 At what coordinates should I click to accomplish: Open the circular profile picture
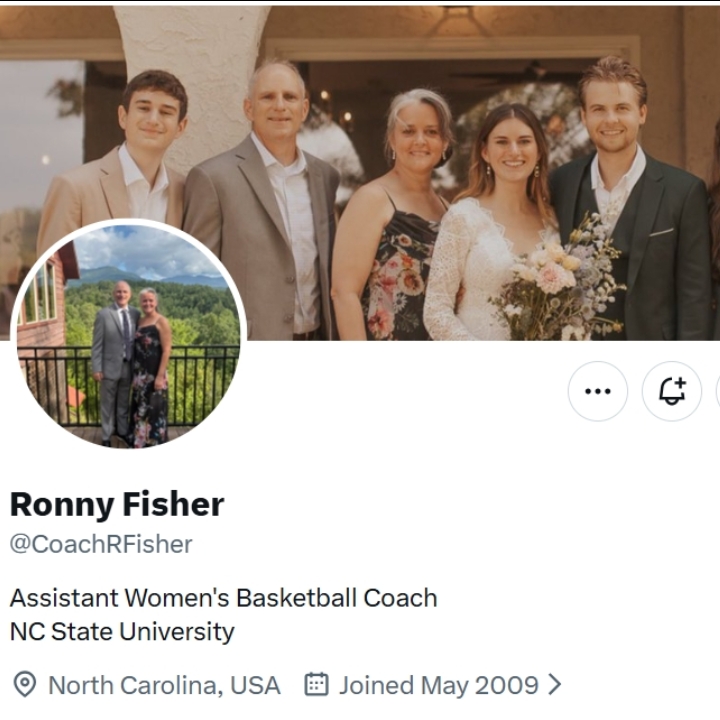129,334
